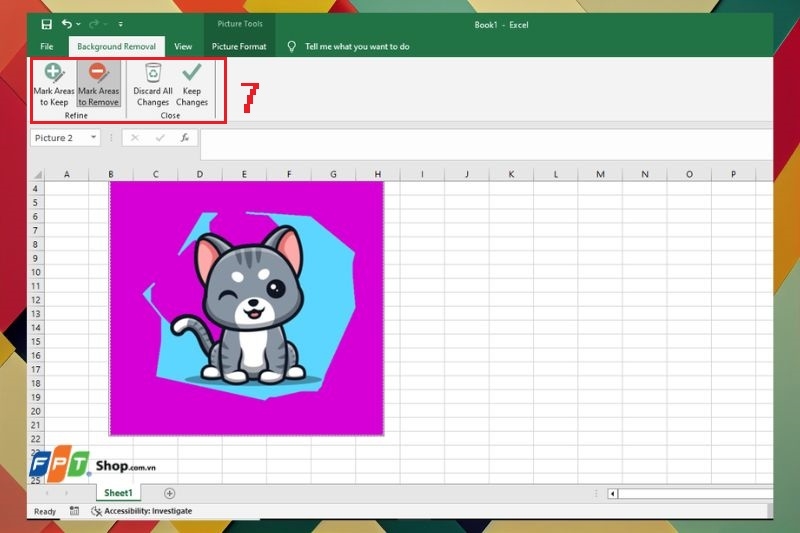Open the File tab

47,46
